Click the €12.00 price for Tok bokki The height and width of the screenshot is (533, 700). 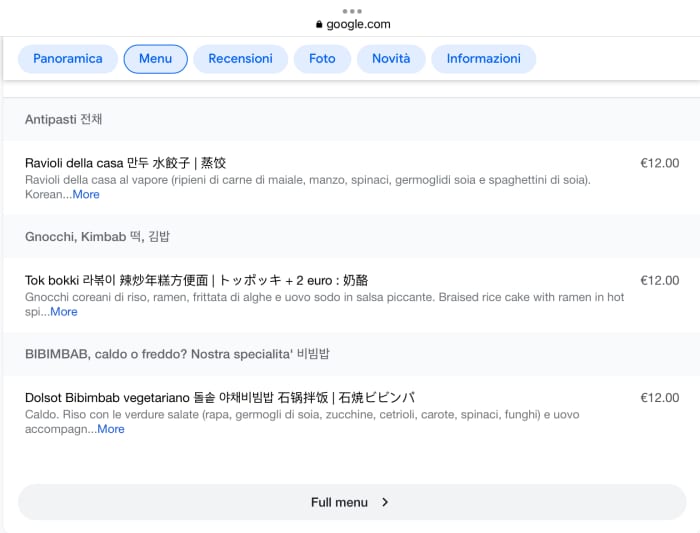click(660, 280)
